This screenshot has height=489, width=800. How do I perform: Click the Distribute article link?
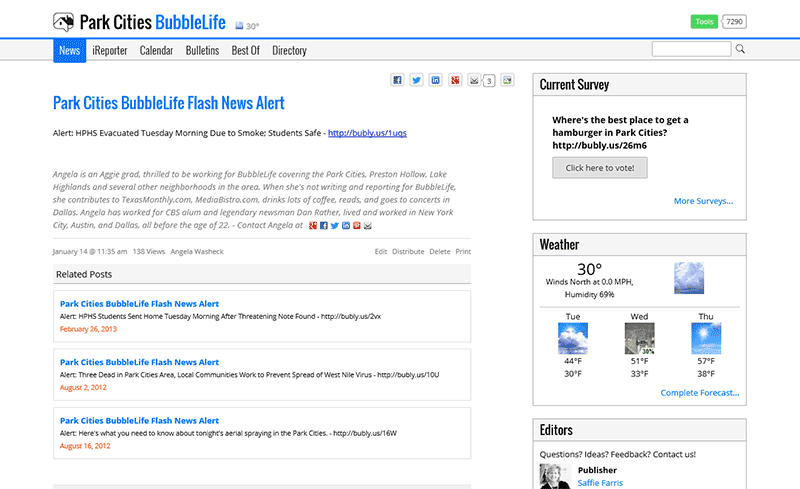[408, 252]
